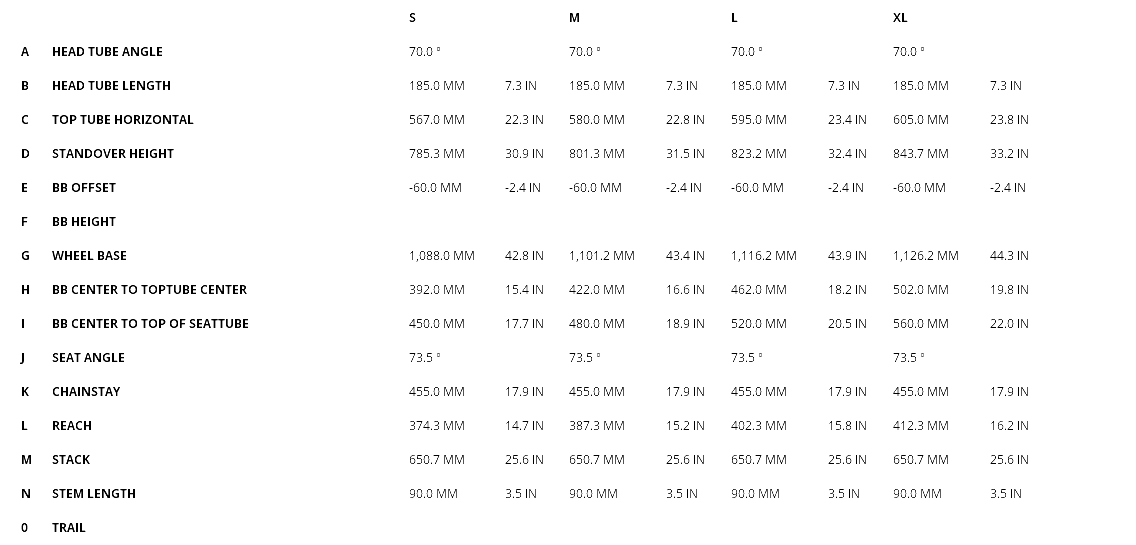
Task: Select the WHEEL BASE row label
Action: 89,256
